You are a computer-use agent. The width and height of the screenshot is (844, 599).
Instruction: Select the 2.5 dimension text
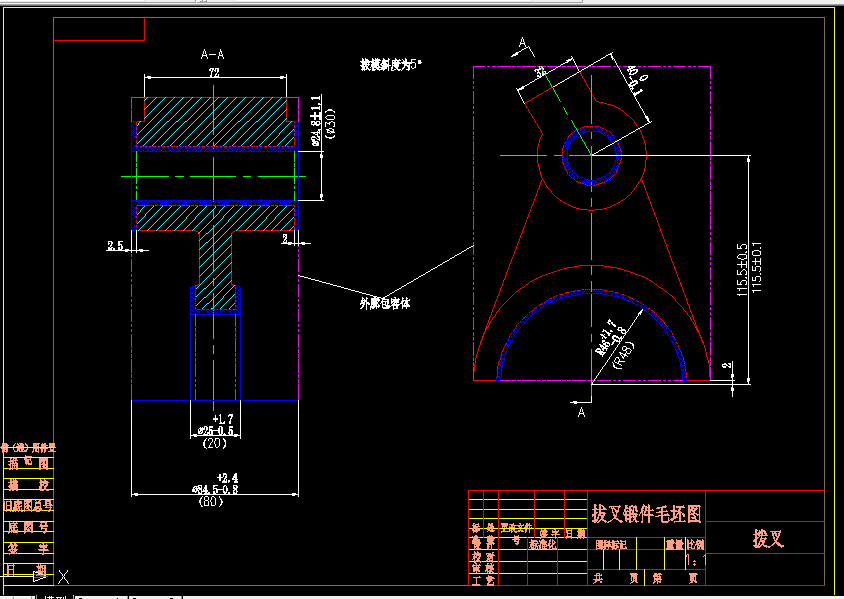(115, 246)
